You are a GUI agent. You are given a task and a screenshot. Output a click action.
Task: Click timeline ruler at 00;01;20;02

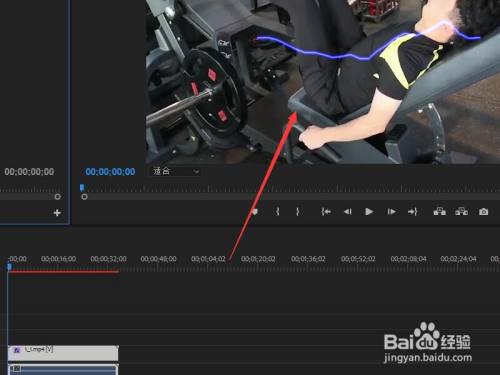point(258,259)
